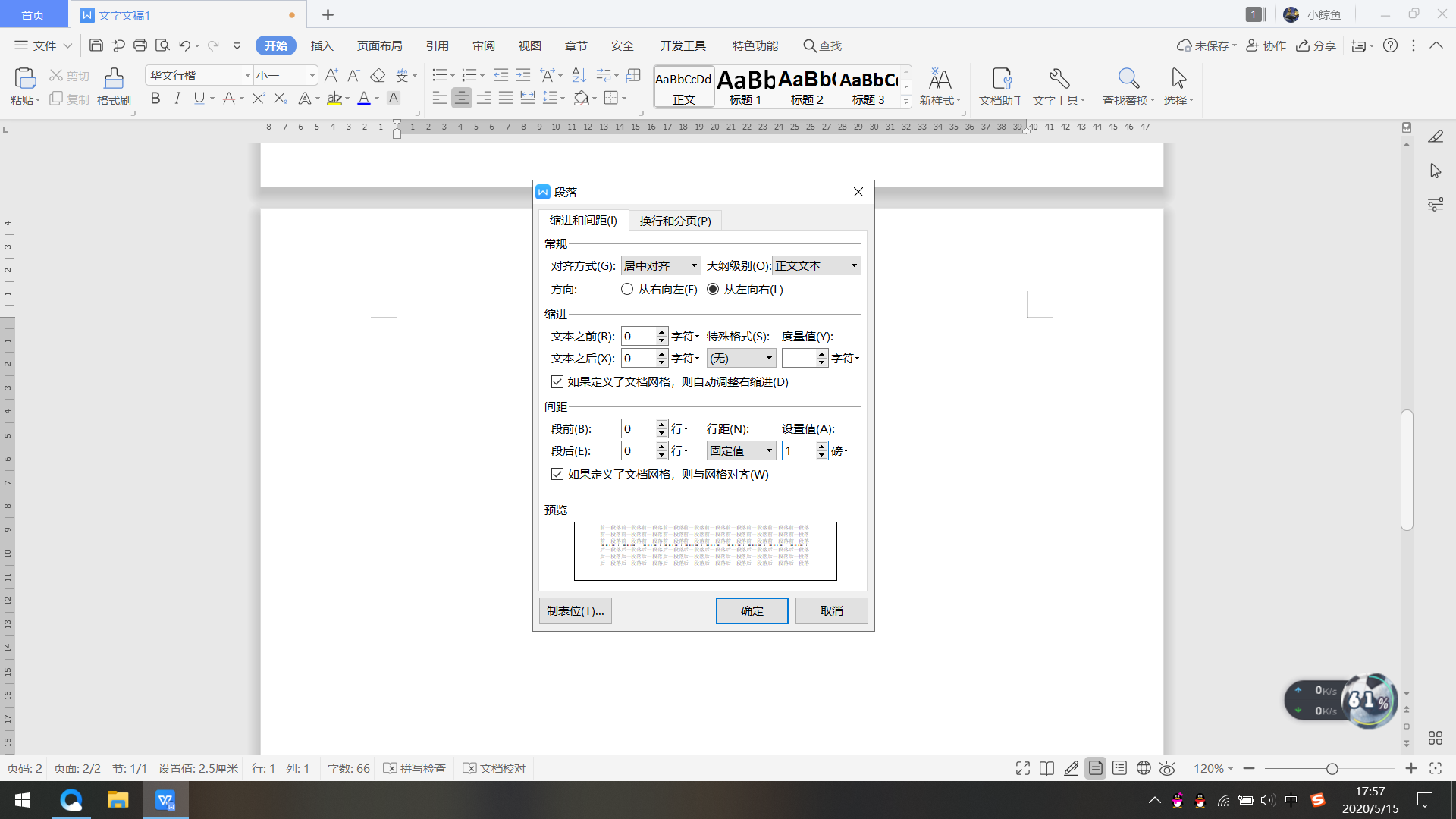Open the 插入 ribbon tab
Viewport: 1456px width, 819px height.
tap(322, 45)
